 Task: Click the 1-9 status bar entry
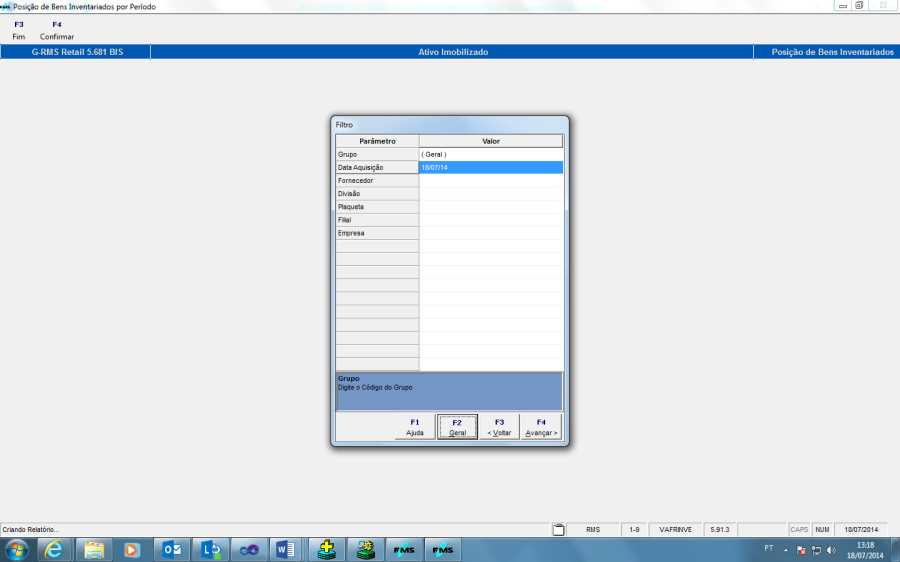(634, 530)
